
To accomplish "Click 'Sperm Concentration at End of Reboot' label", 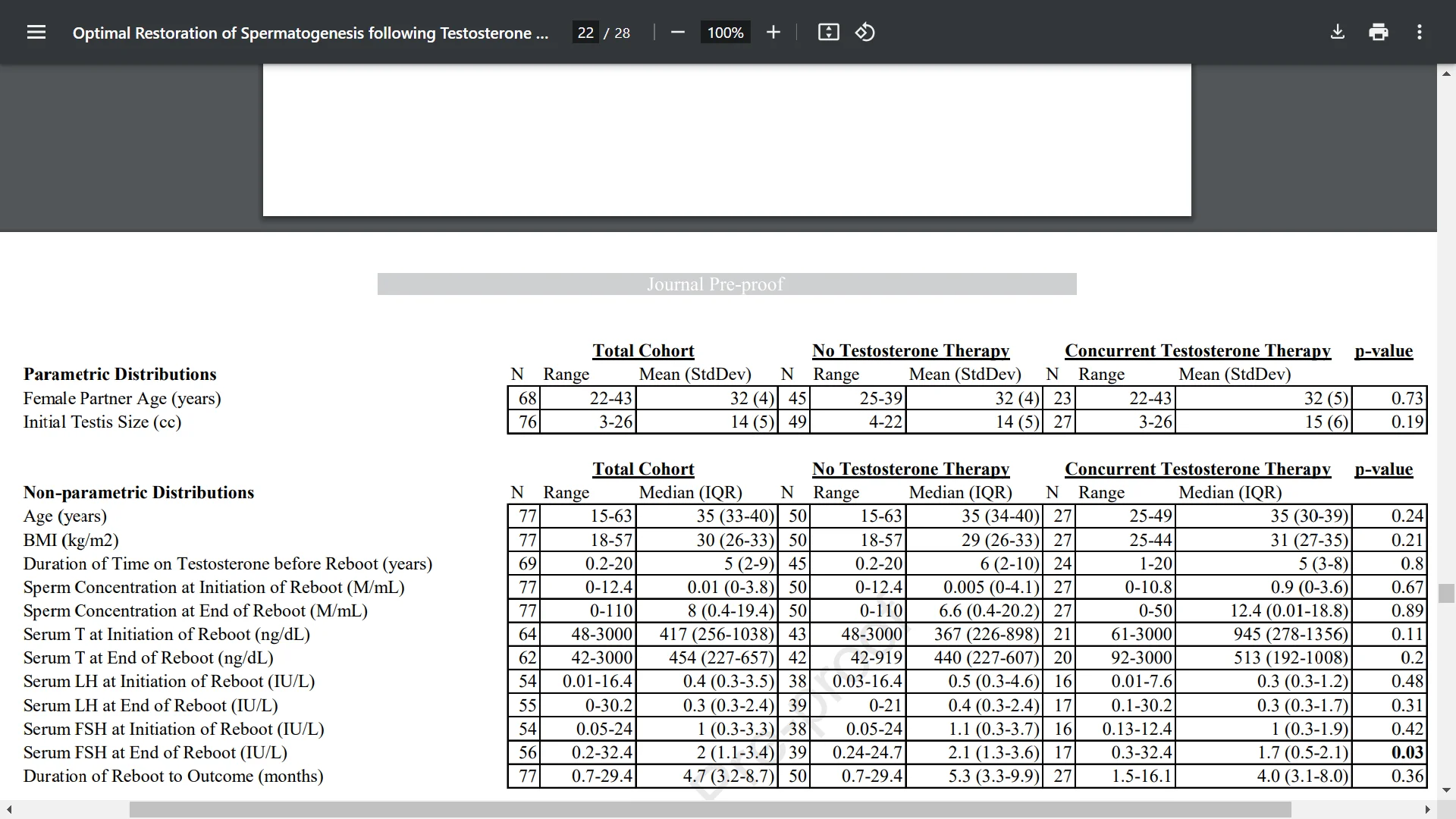I will tap(196, 610).
